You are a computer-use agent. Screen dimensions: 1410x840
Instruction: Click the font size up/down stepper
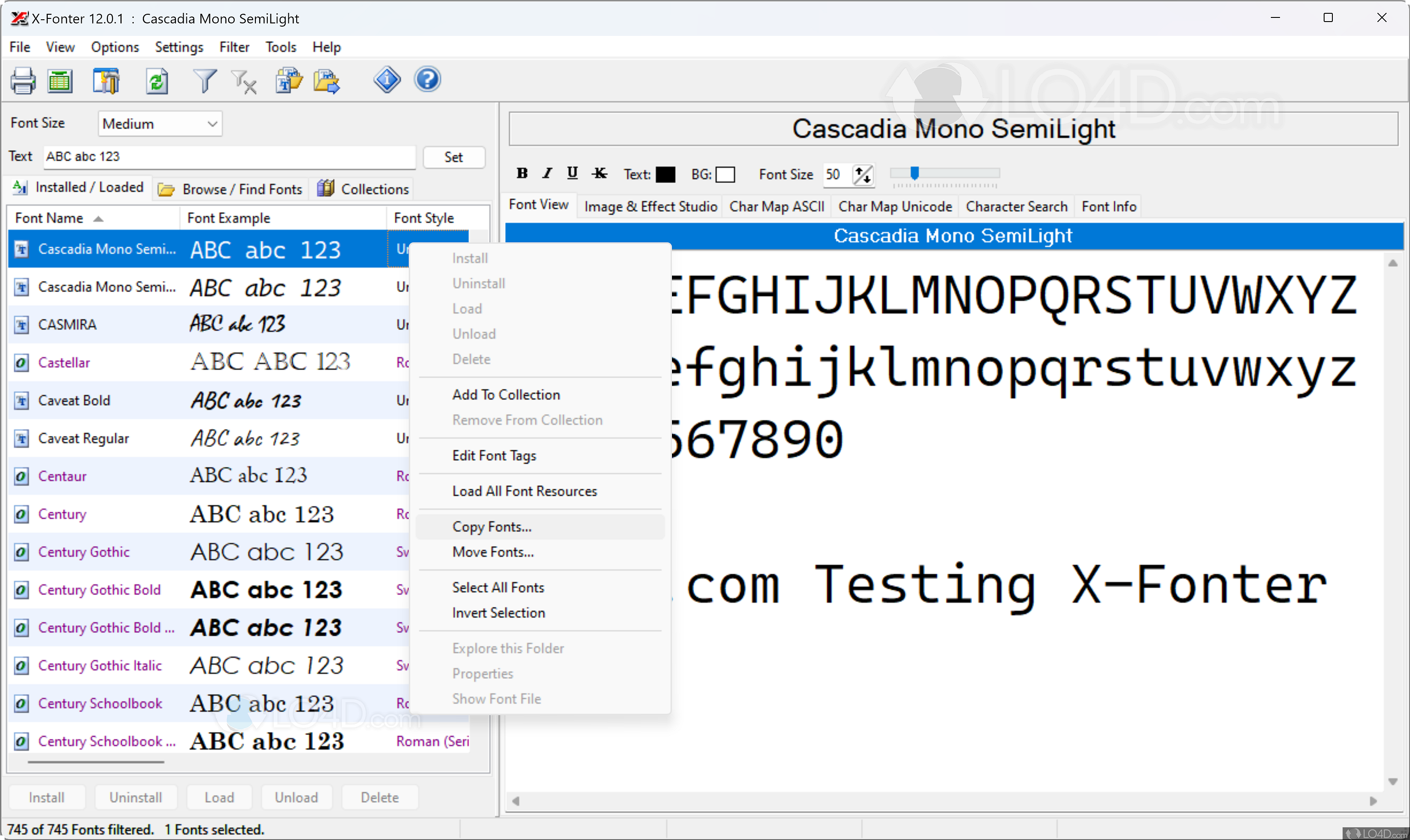coord(863,174)
